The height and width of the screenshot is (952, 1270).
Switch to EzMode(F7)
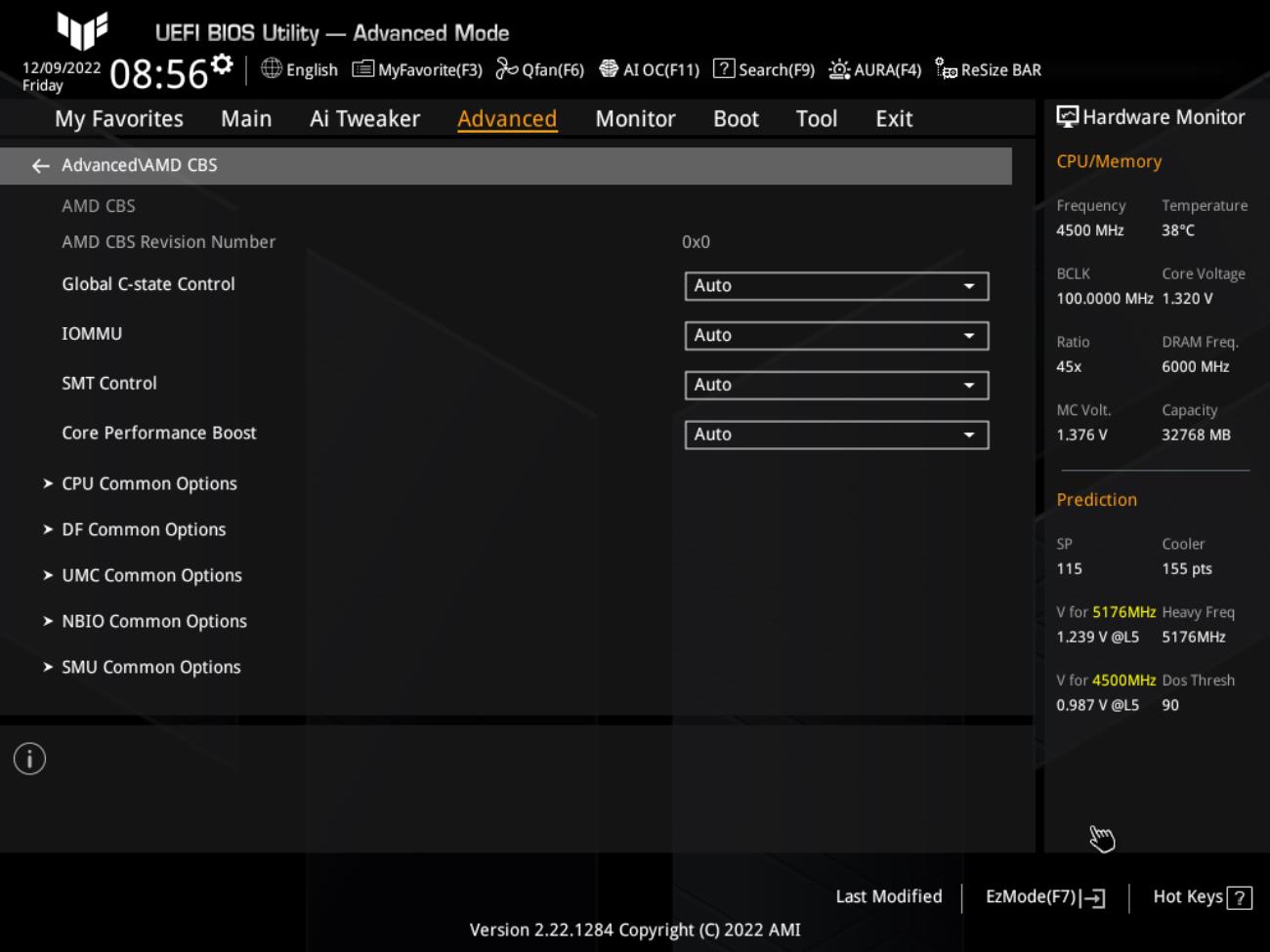pos(1045,897)
